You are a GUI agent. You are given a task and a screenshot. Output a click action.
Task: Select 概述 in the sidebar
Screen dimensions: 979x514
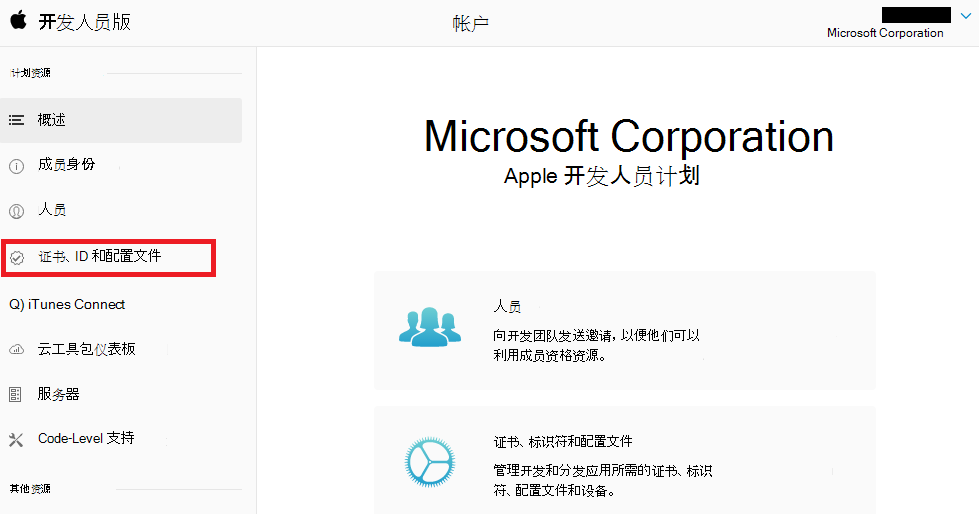[121, 120]
